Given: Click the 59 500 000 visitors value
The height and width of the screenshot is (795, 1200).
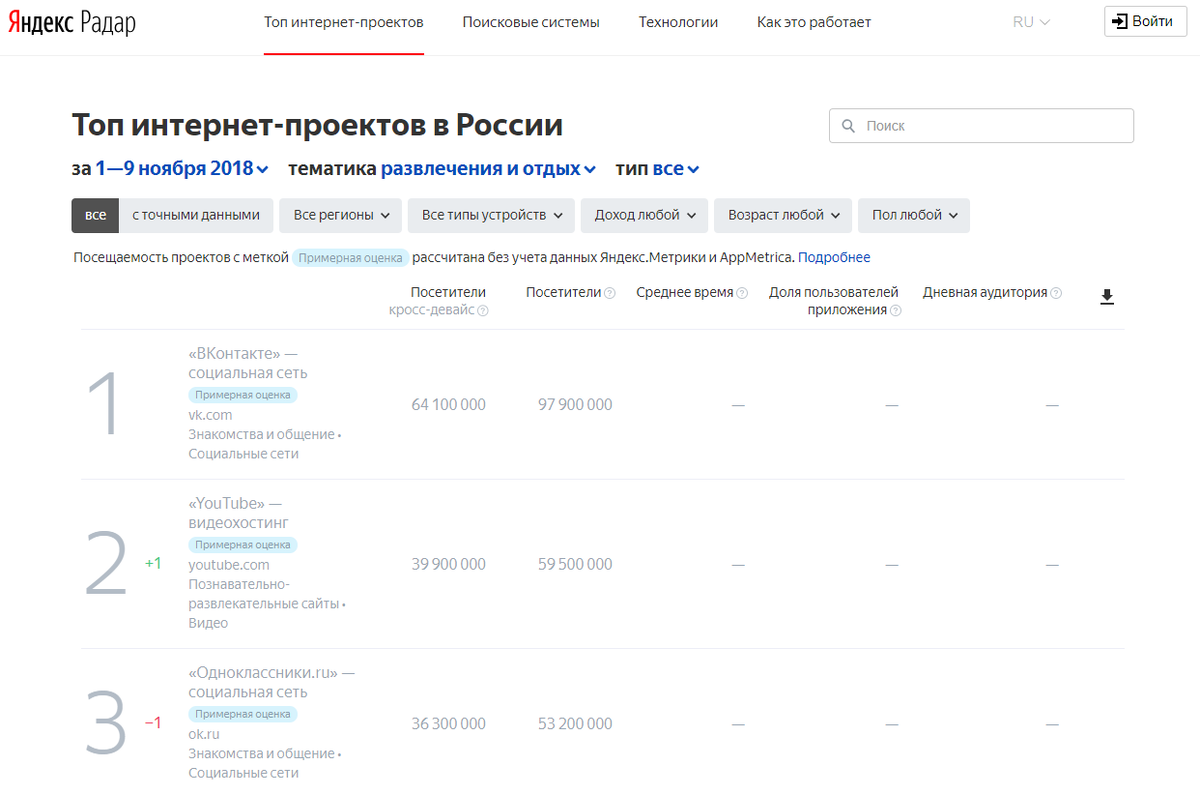Looking at the screenshot, I should point(575,565).
